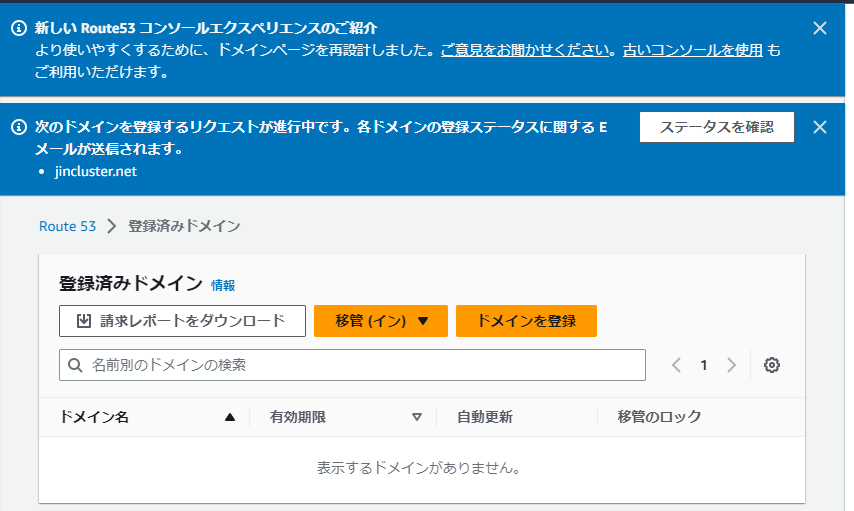Open table preferences gear icon
Screen dimensions: 854x511
point(771,365)
